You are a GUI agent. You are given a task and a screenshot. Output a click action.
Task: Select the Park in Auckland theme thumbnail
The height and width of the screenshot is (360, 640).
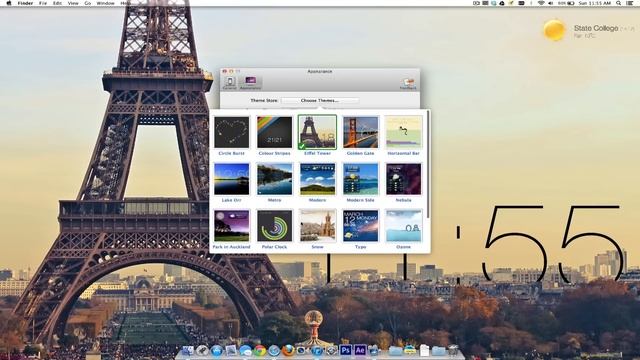[x=231, y=226]
